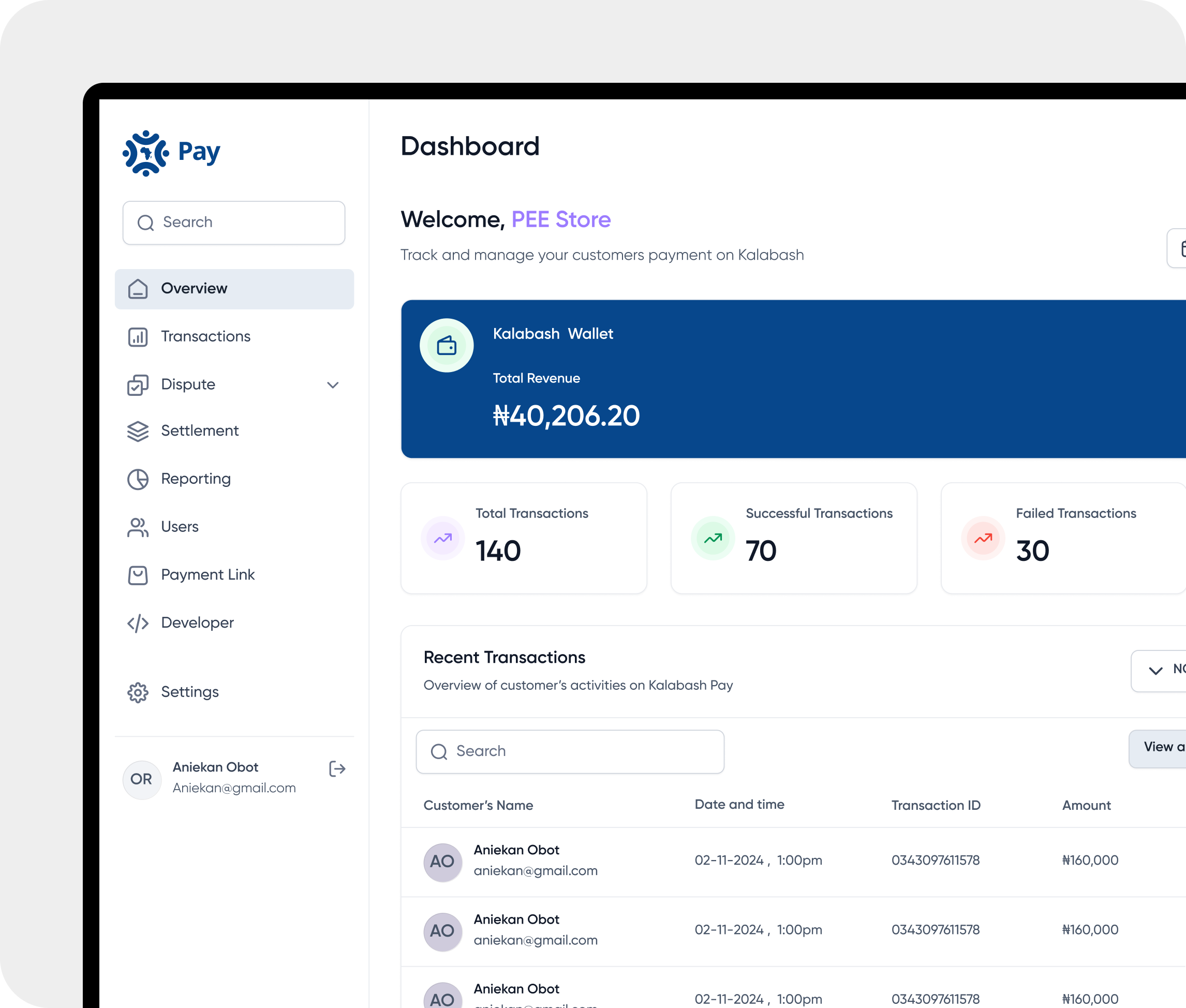This screenshot has height=1008, width=1186.
Task: Click the Recent Transactions heading
Action: click(x=505, y=658)
